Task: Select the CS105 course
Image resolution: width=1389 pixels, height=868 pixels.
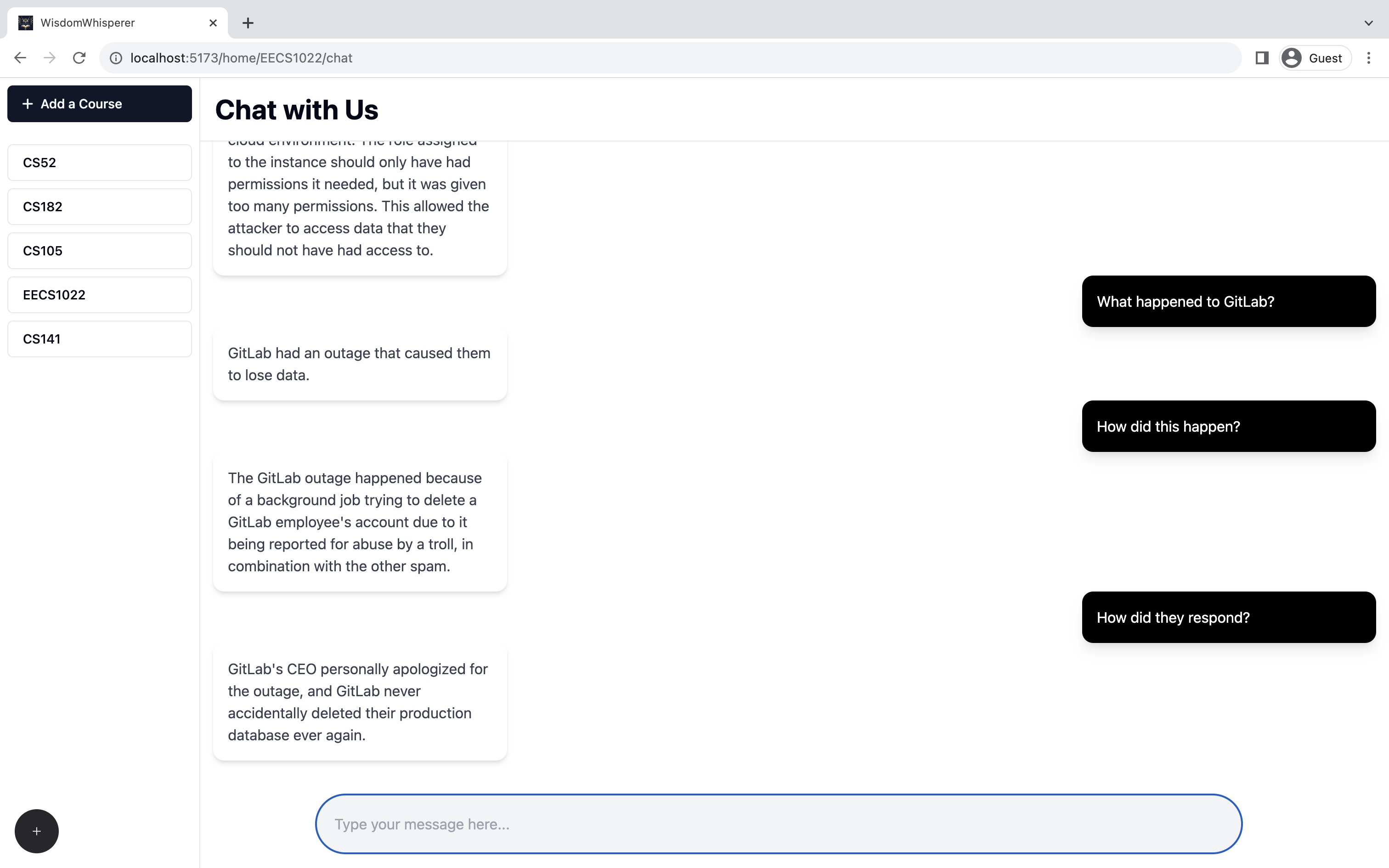Action: click(99, 251)
